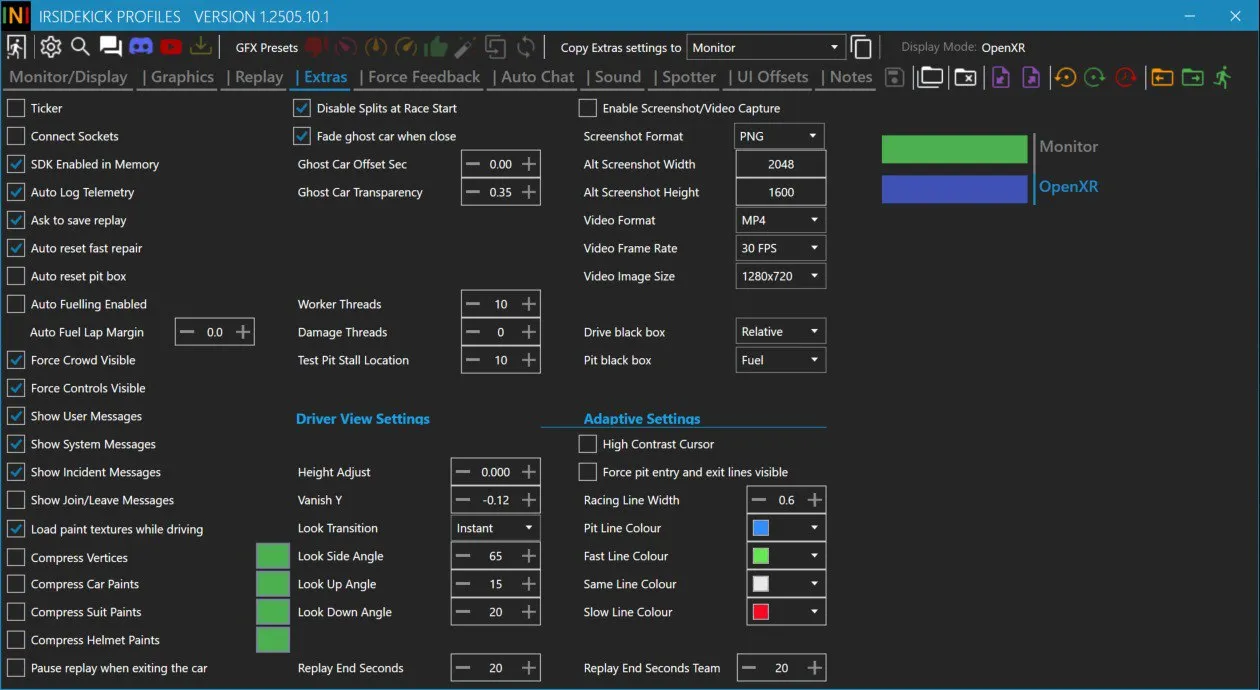This screenshot has height=690, width=1260.
Task: Open the Discord link icon
Action: point(141,47)
